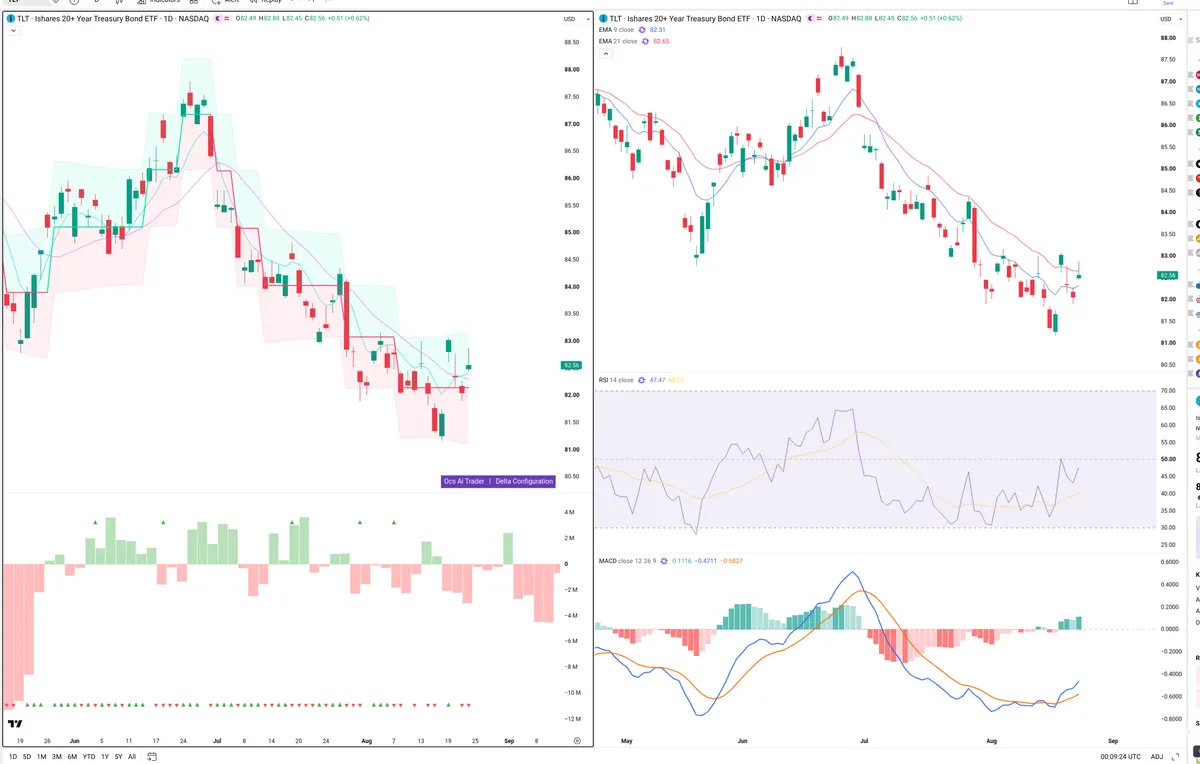Click RSI value 47.47
Screen dimensions: 1200x764
(657, 380)
